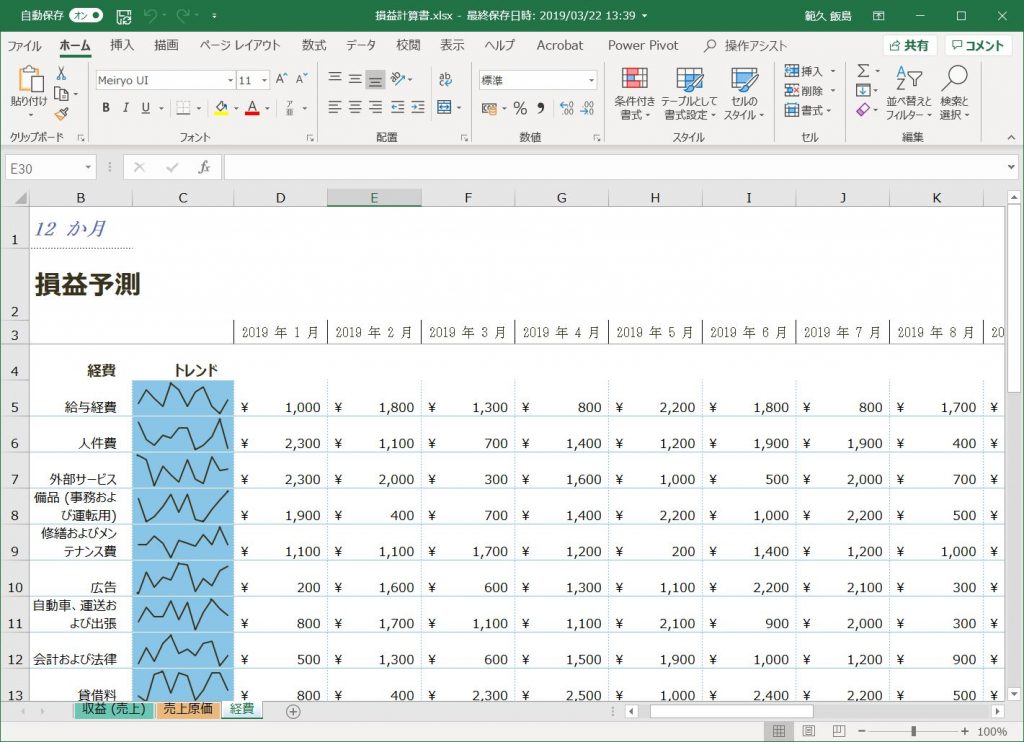This screenshot has width=1024, height=742.
Task: Open the Meiryo UI font name dropdown
Action: (227, 80)
